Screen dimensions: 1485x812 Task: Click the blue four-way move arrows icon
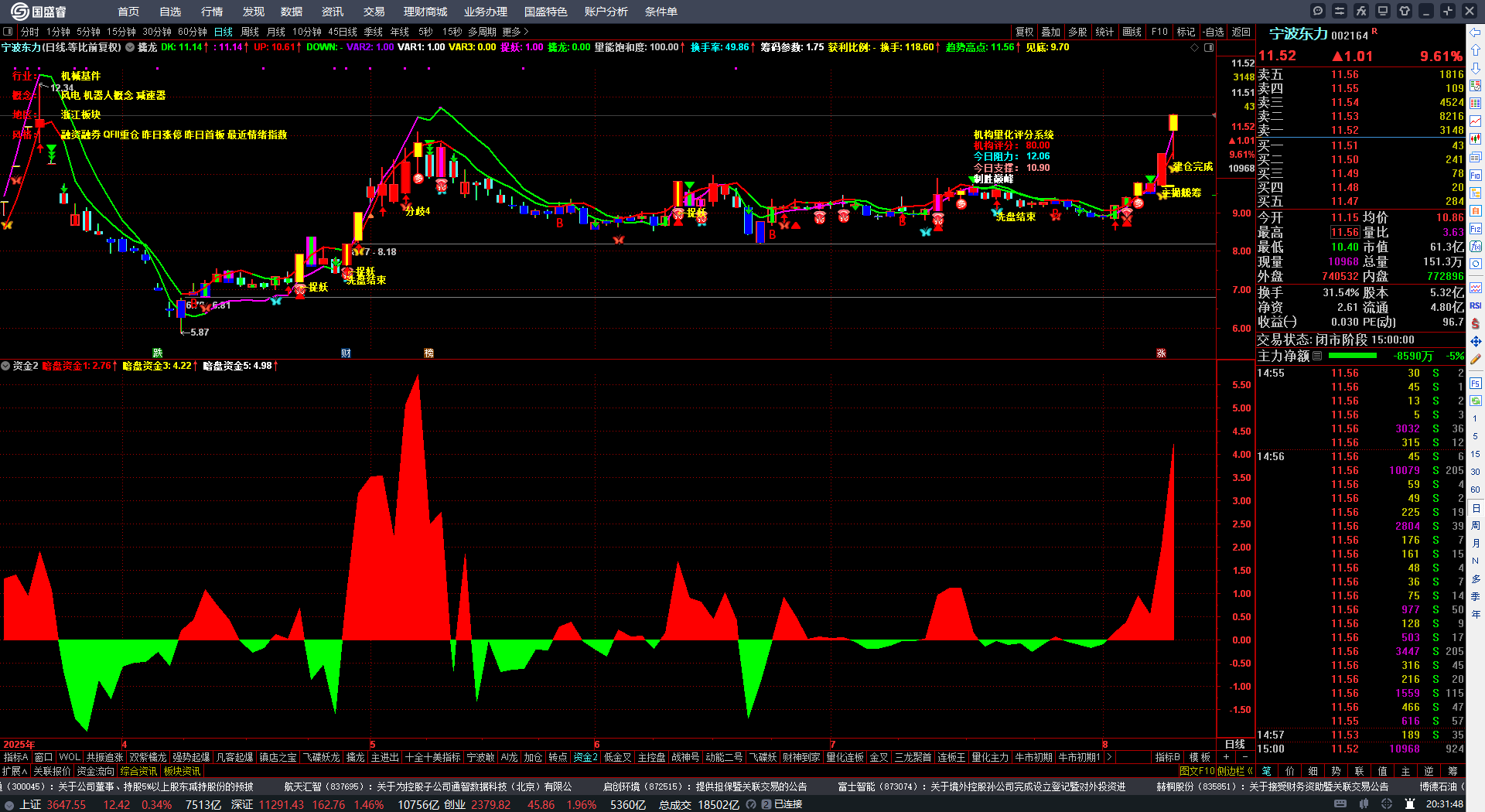(x=1476, y=341)
